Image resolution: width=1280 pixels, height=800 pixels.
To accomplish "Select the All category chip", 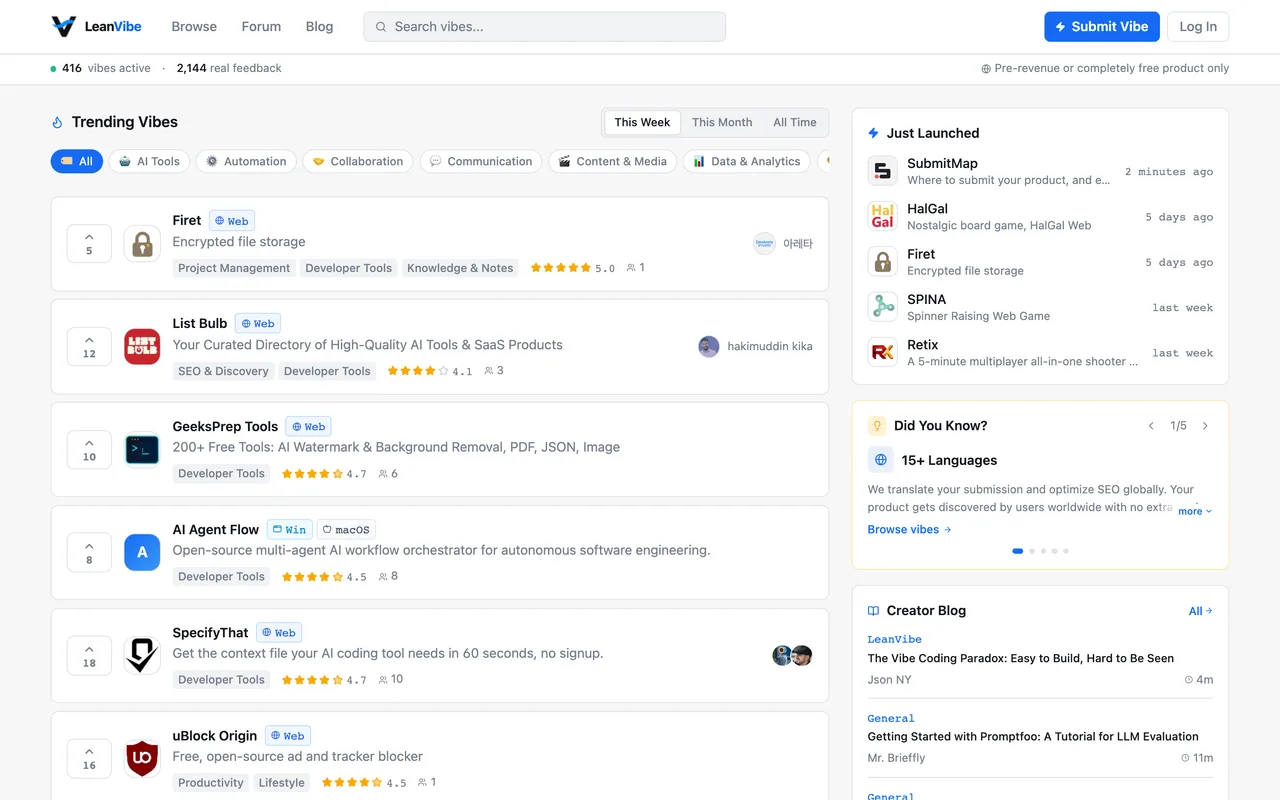I will click(77, 161).
